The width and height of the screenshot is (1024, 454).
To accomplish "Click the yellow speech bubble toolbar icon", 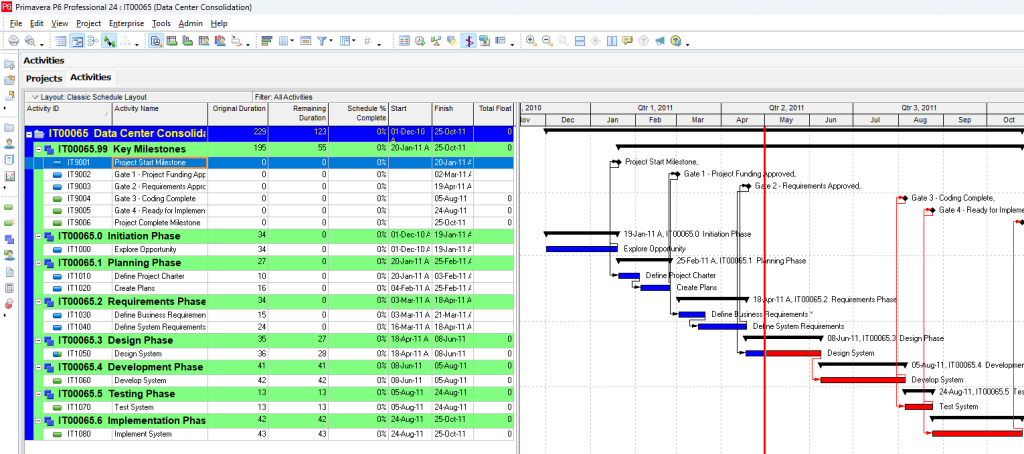I will [627, 41].
